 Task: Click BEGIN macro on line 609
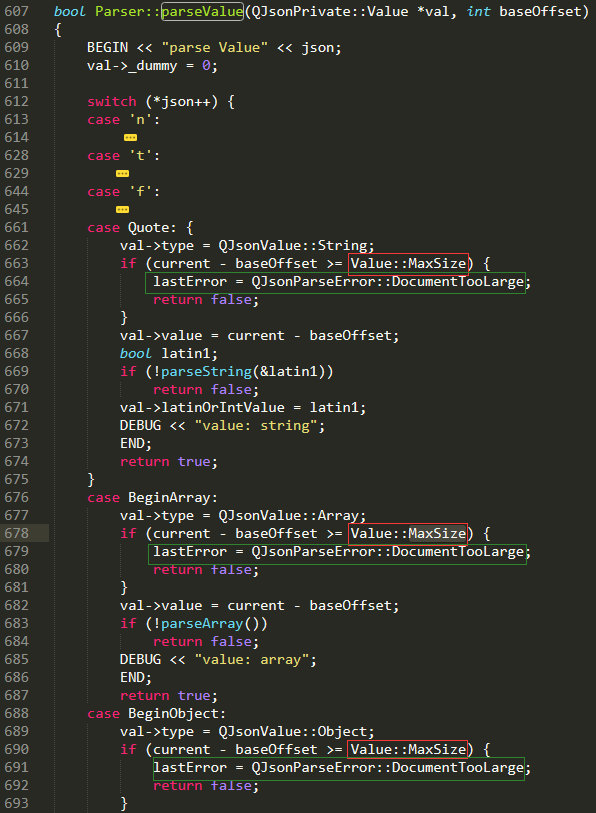click(x=107, y=48)
